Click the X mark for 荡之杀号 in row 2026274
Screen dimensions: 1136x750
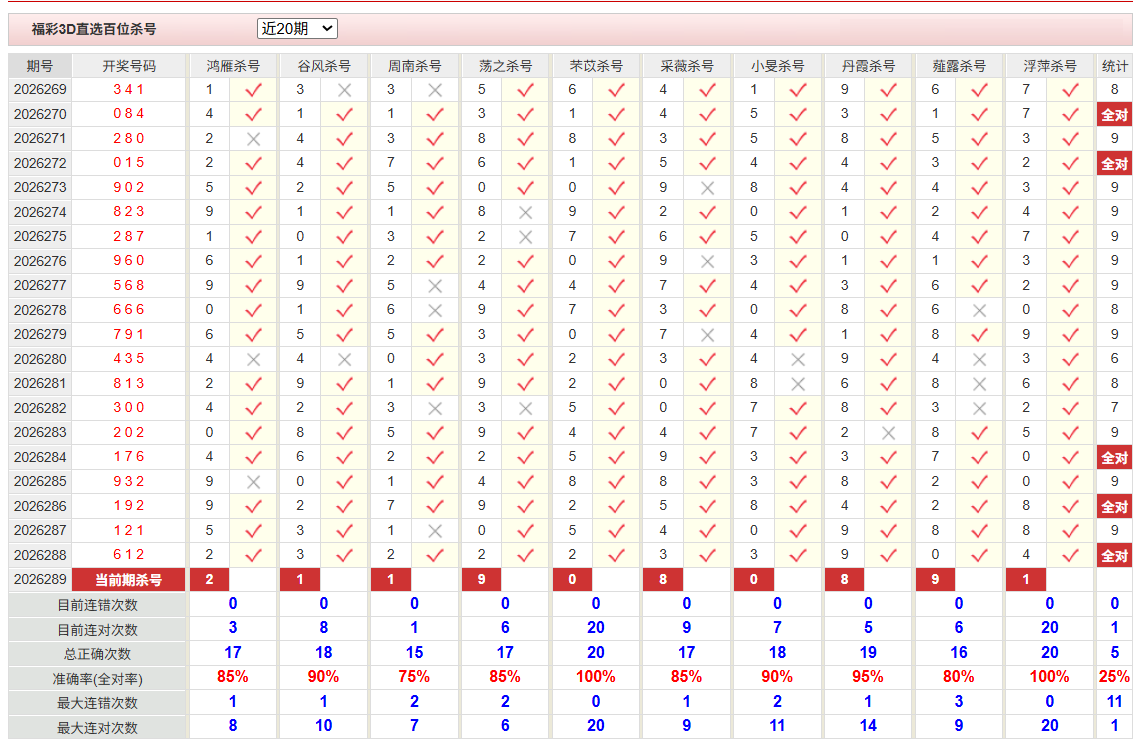526,212
